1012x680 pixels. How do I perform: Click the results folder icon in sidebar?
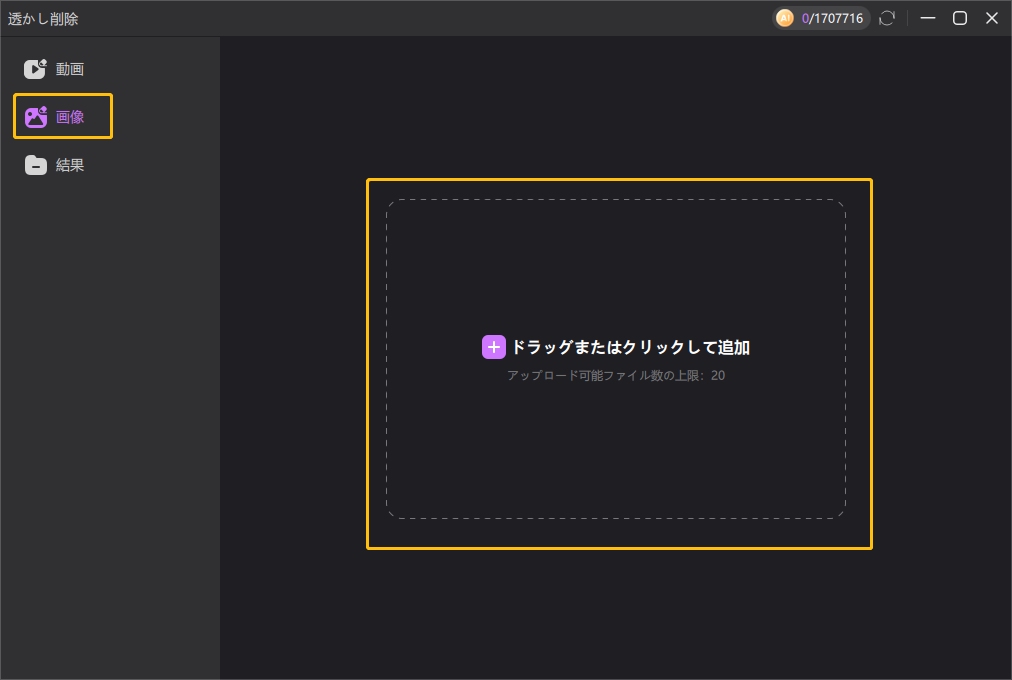click(x=36, y=165)
